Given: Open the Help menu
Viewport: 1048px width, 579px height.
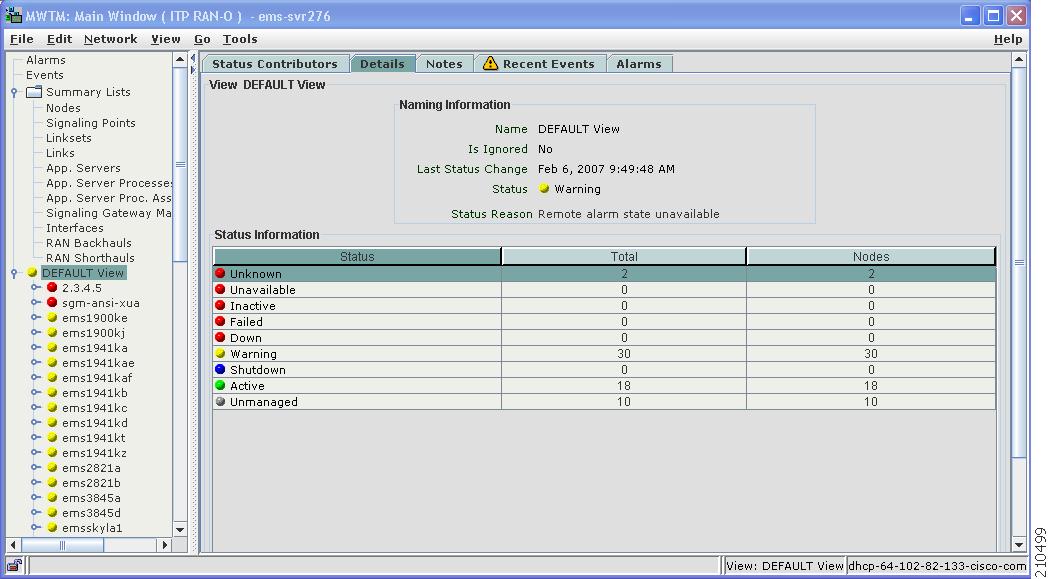Looking at the screenshot, I should click(1007, 39).
